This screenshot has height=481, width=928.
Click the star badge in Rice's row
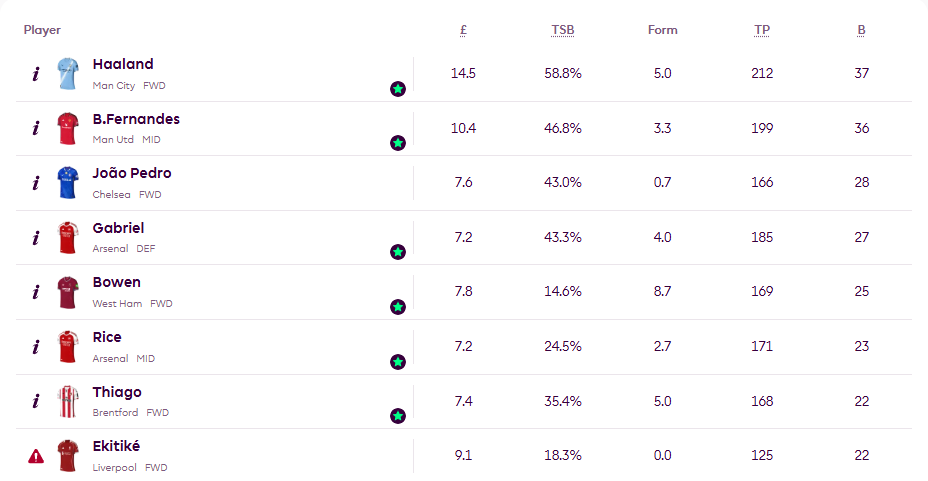coord(398,361)
